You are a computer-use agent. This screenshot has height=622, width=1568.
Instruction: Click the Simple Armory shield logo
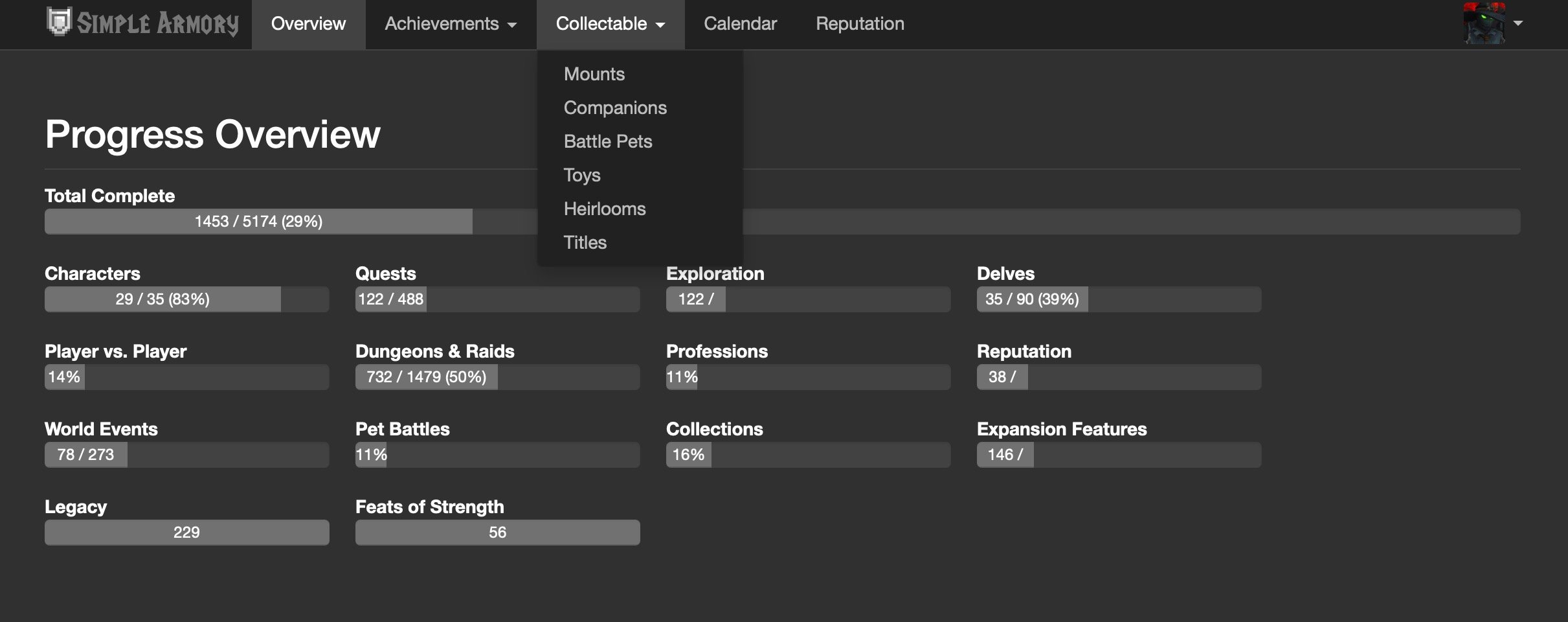59,22
